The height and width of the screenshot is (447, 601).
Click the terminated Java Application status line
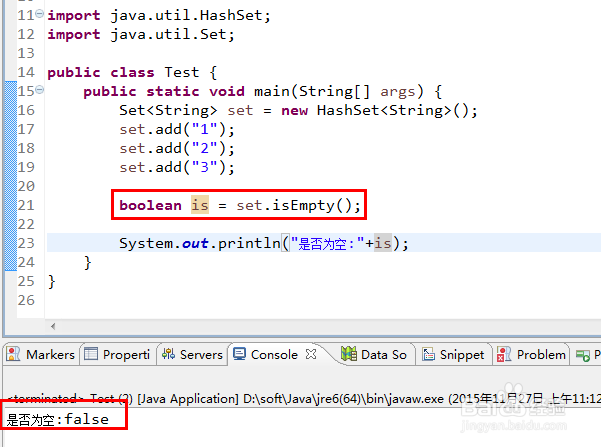304,399
